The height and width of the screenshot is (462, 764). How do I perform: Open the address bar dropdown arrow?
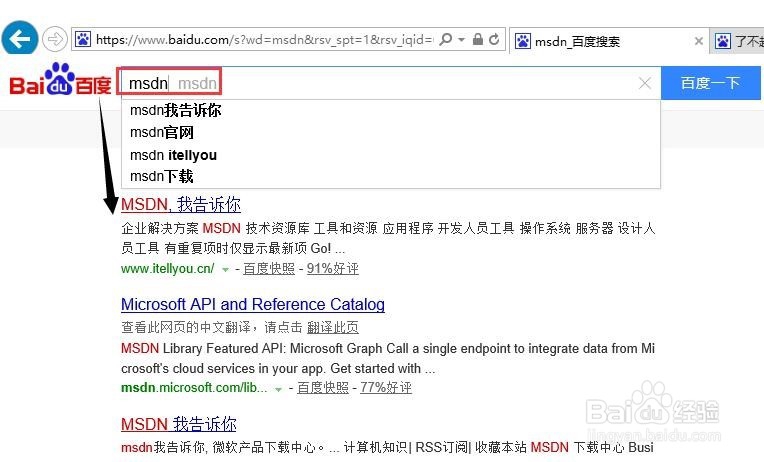[461, 39]
